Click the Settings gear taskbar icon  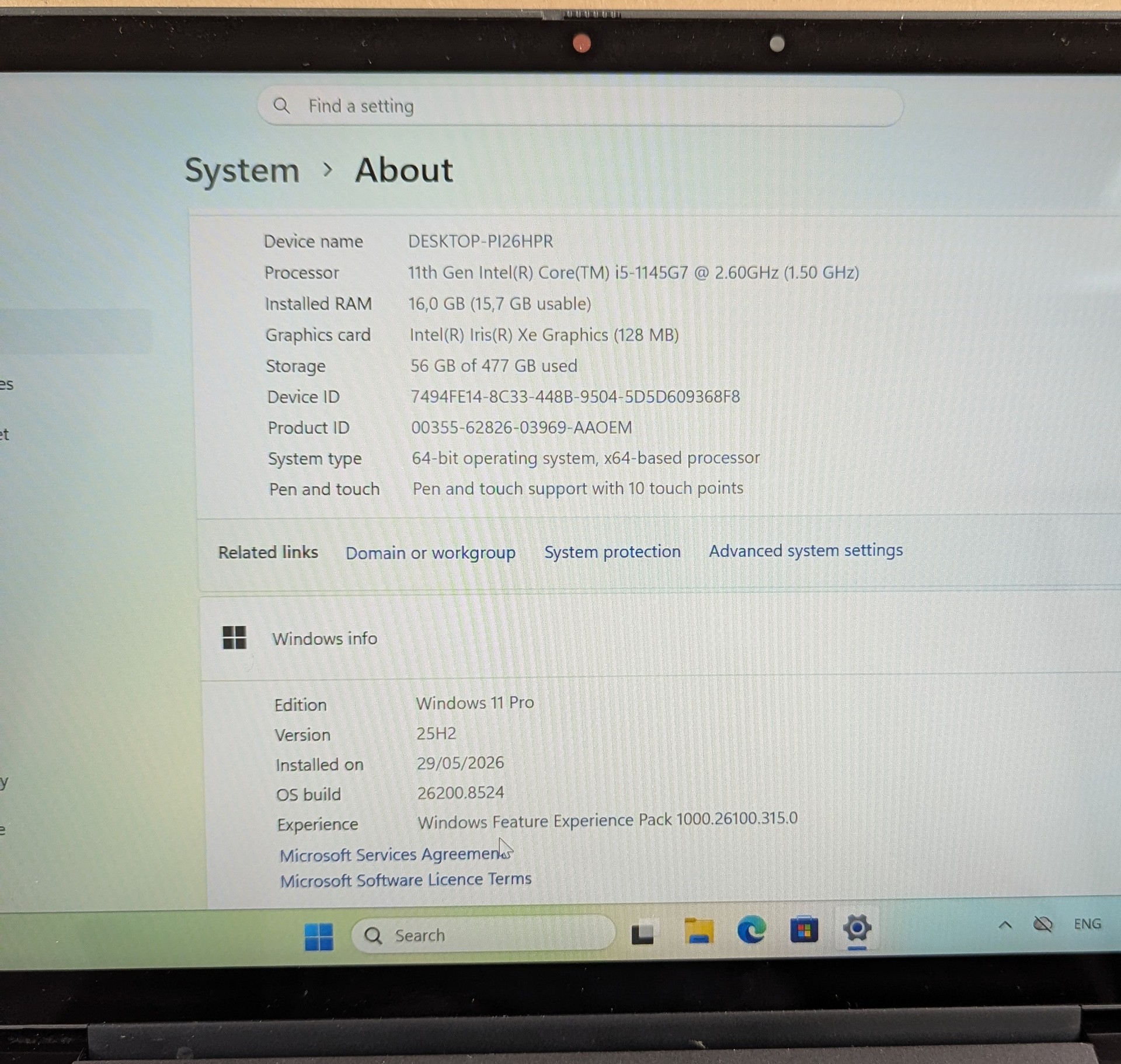pyautogui.click(x=857, y=927)
